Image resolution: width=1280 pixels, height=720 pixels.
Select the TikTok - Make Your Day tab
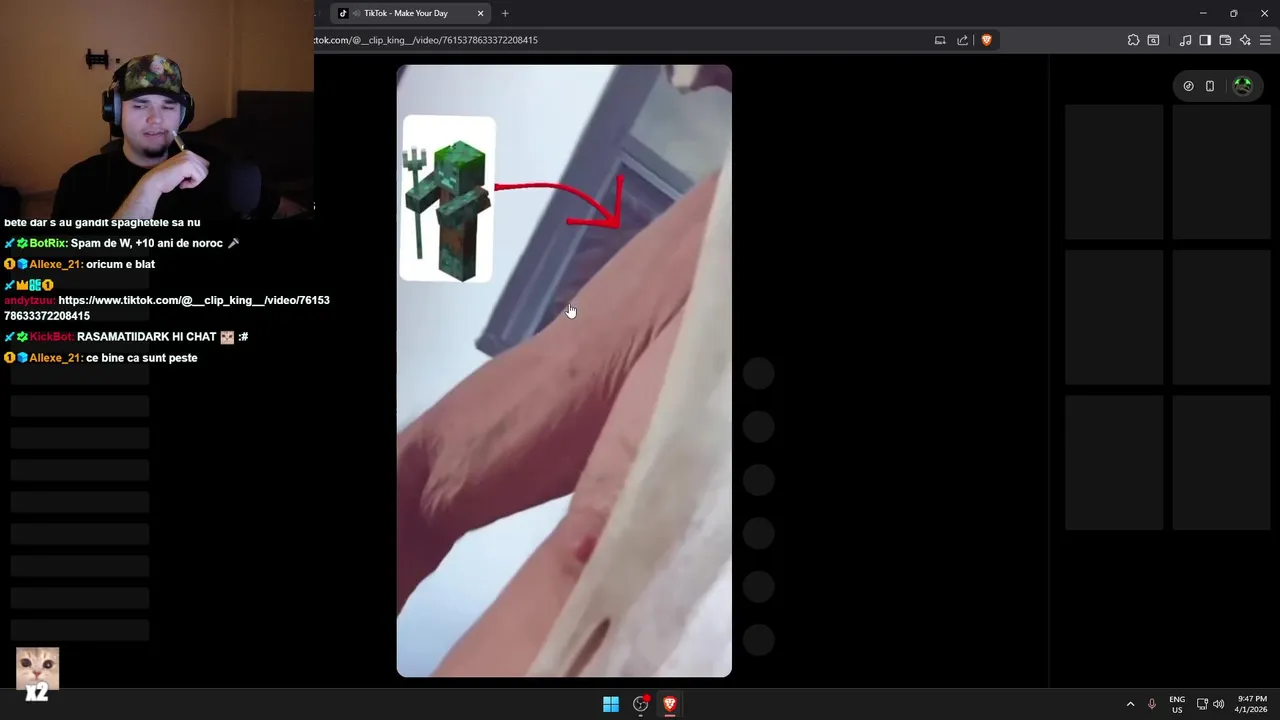tap(410, 13)
